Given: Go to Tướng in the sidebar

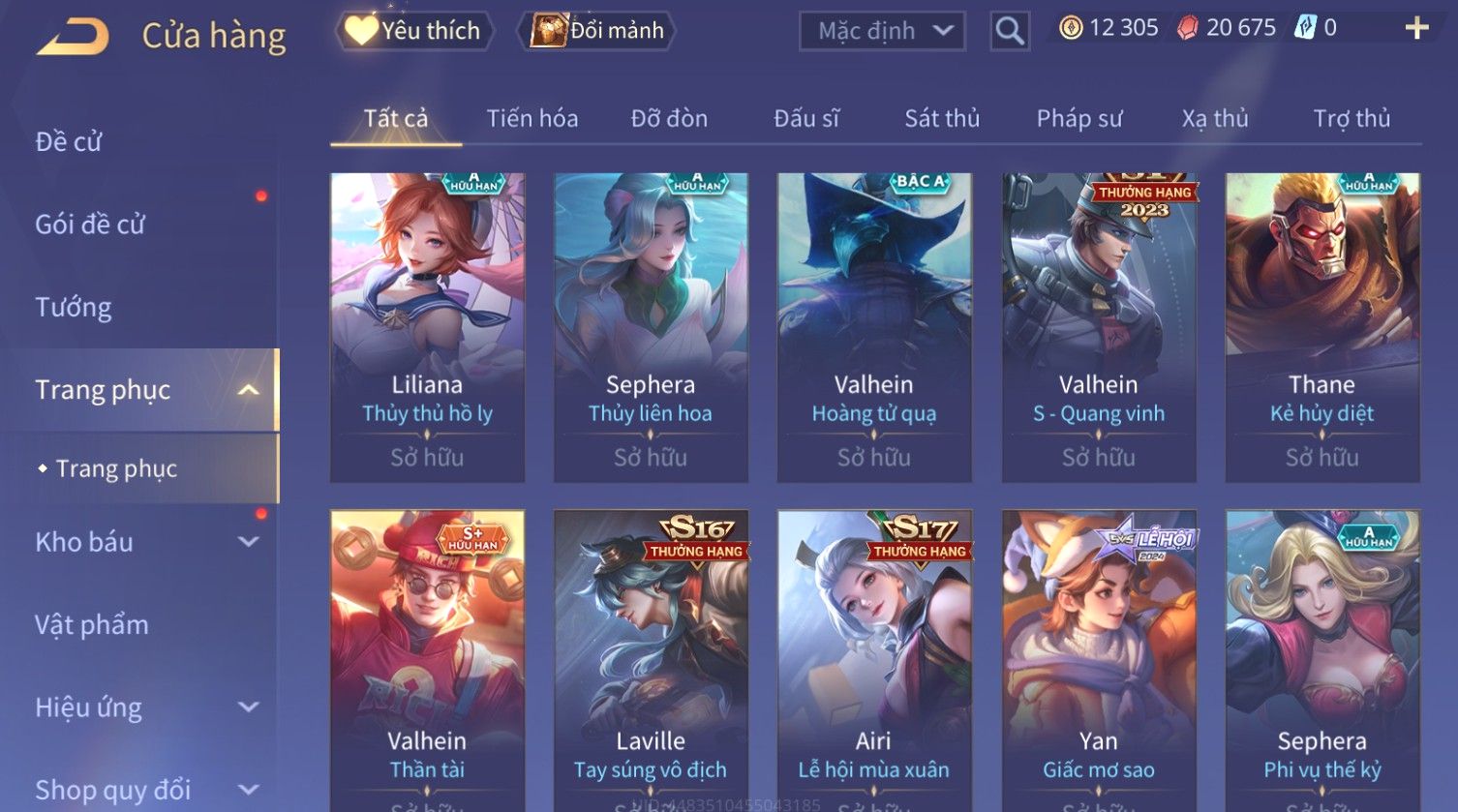Looking at the screenshot, I should pos(74,308).
